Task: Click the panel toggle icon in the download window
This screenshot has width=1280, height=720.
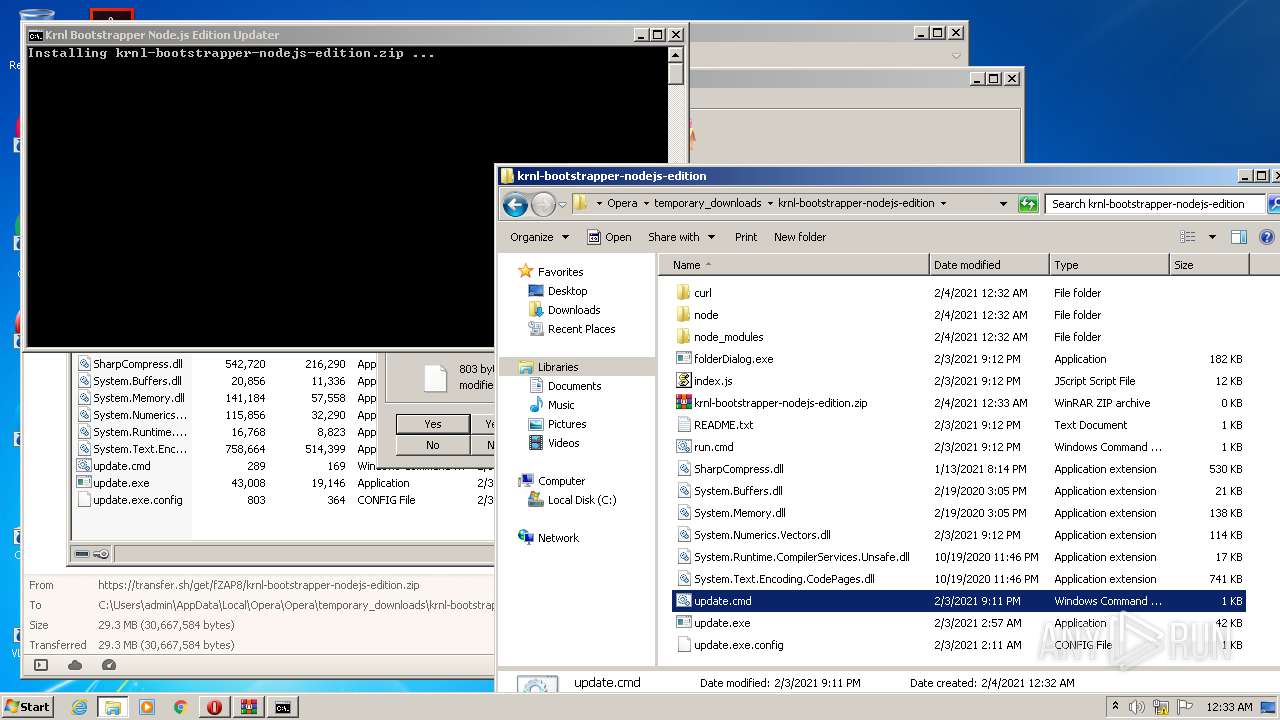Action: pos(41,665)
